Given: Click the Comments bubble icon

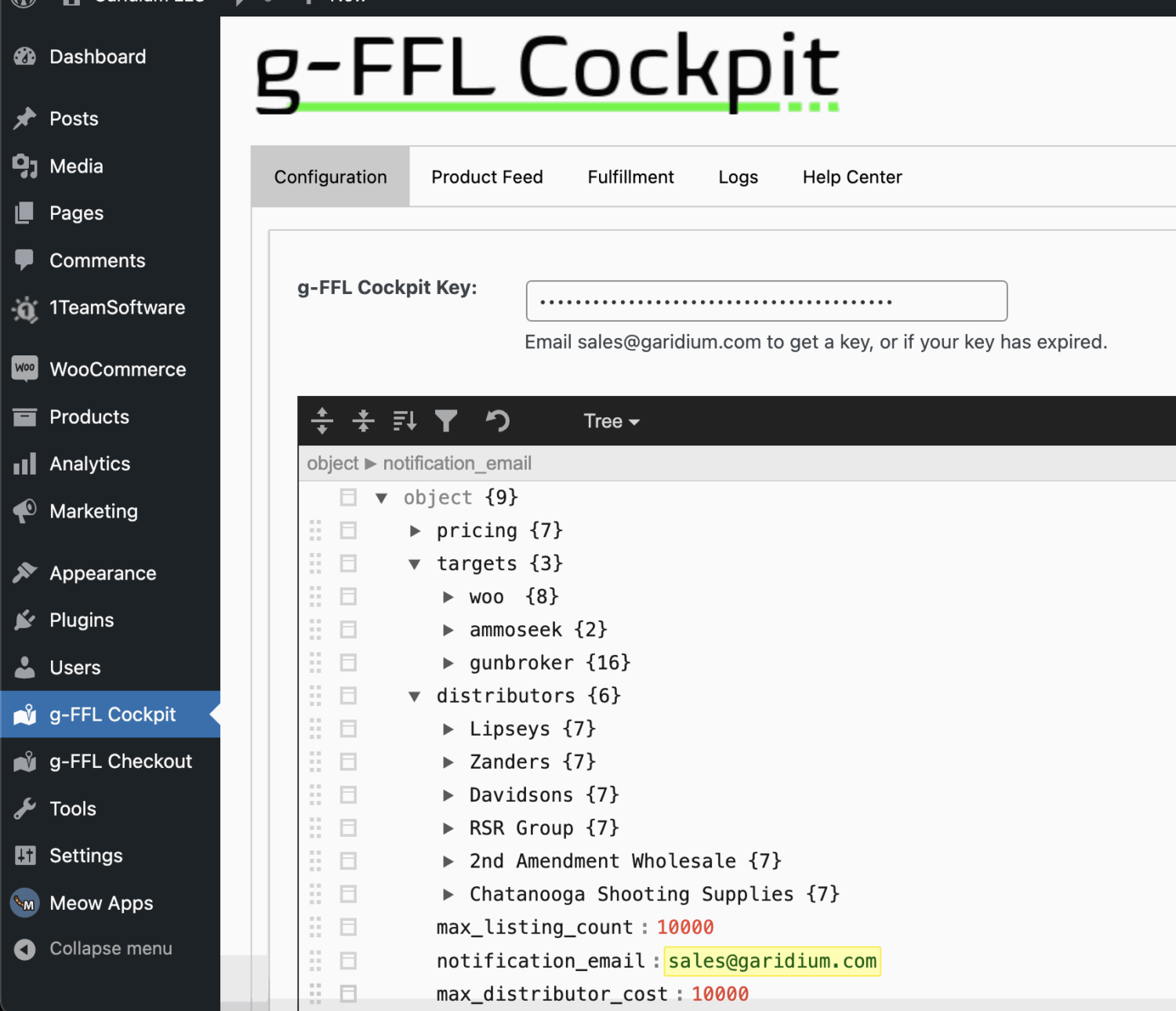Looking at the screenshot, I should pyautogui.click(x=25, y=260).
